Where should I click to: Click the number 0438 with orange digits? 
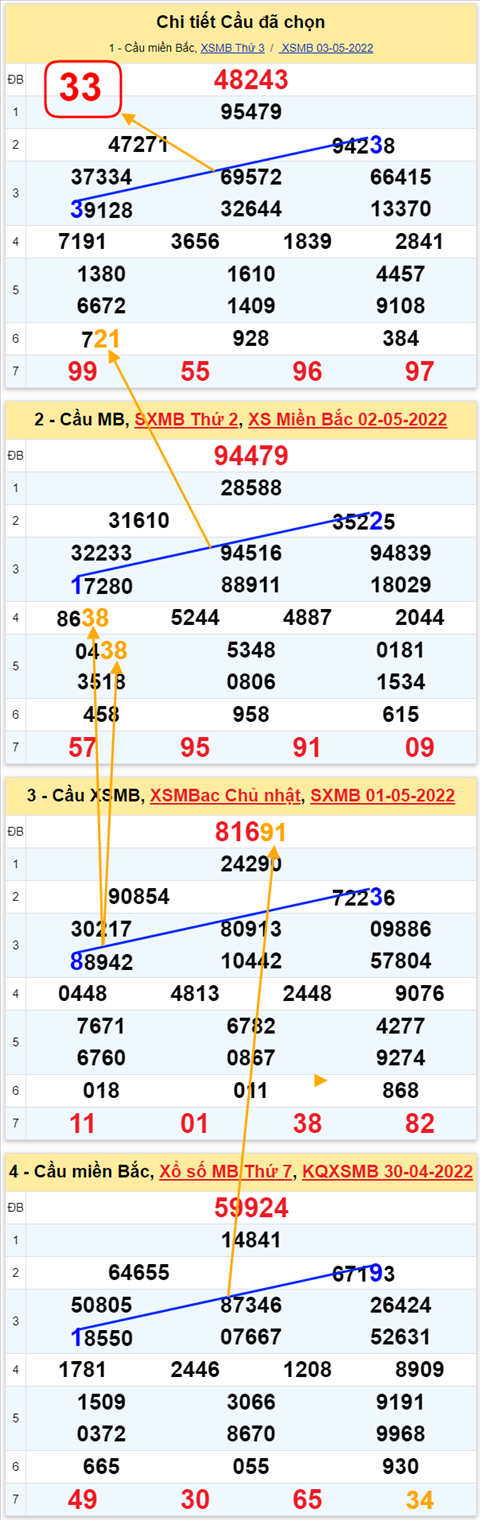pyautogui.click(x=100, y=651)
